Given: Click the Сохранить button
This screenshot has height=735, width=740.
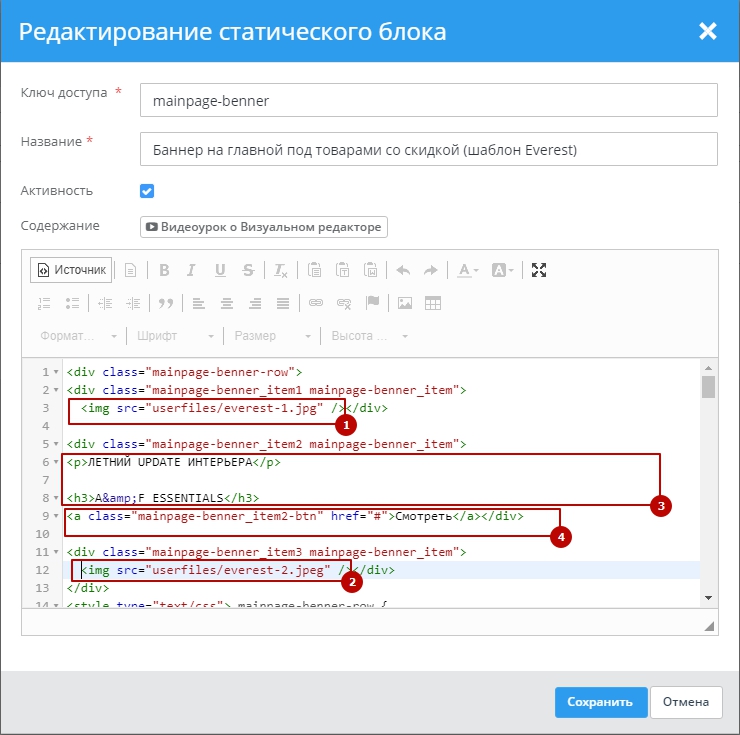Looking at the screenshot, I should click(x=600, y=702).
